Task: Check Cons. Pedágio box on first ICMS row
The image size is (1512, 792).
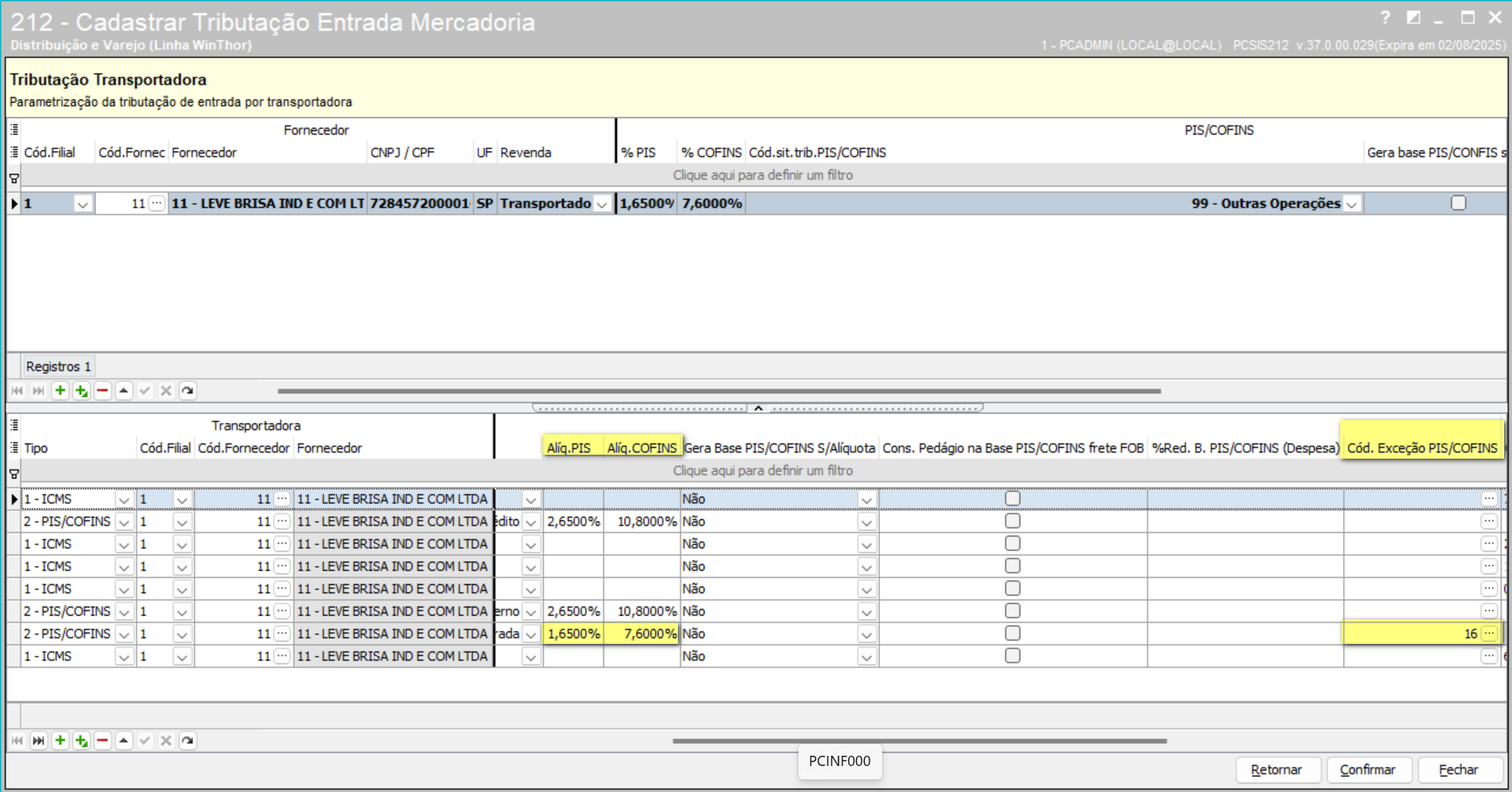Action: tap(1013, 499)
